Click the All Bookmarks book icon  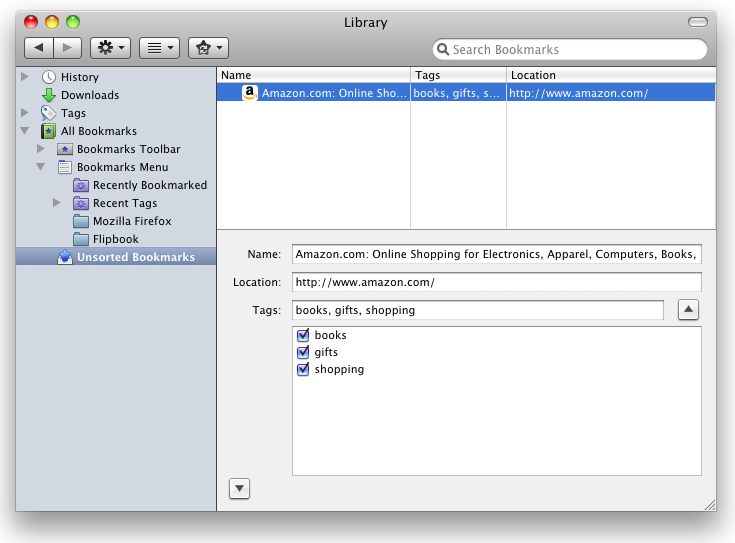click(x=48, y=131)
